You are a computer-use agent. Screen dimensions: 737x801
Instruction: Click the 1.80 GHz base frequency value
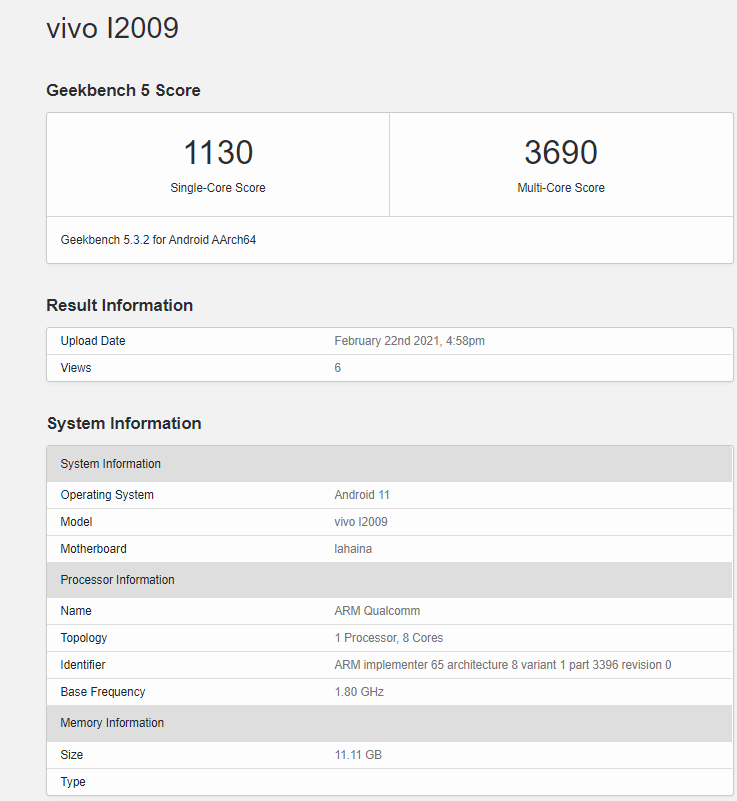[359, 692]
